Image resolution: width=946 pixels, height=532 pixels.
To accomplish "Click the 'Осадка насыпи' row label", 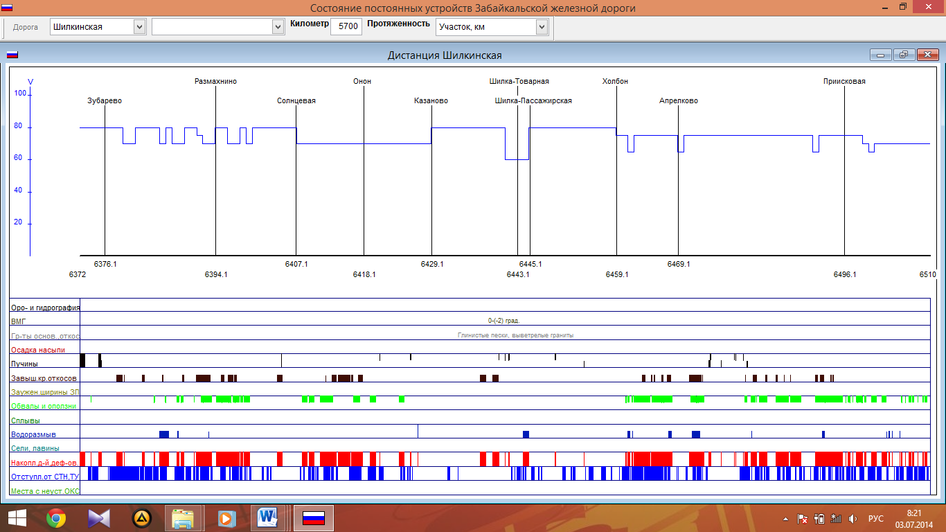I will [38, 351].
